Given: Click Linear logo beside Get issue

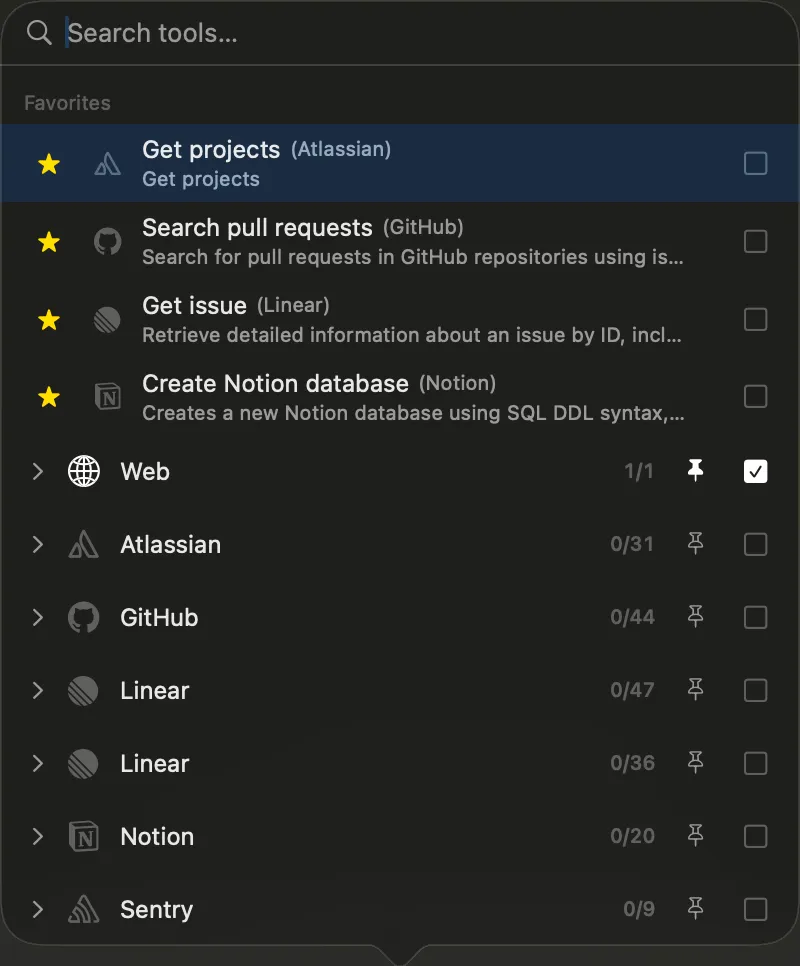Looking at the screenshot, I should tap(108, 320).
